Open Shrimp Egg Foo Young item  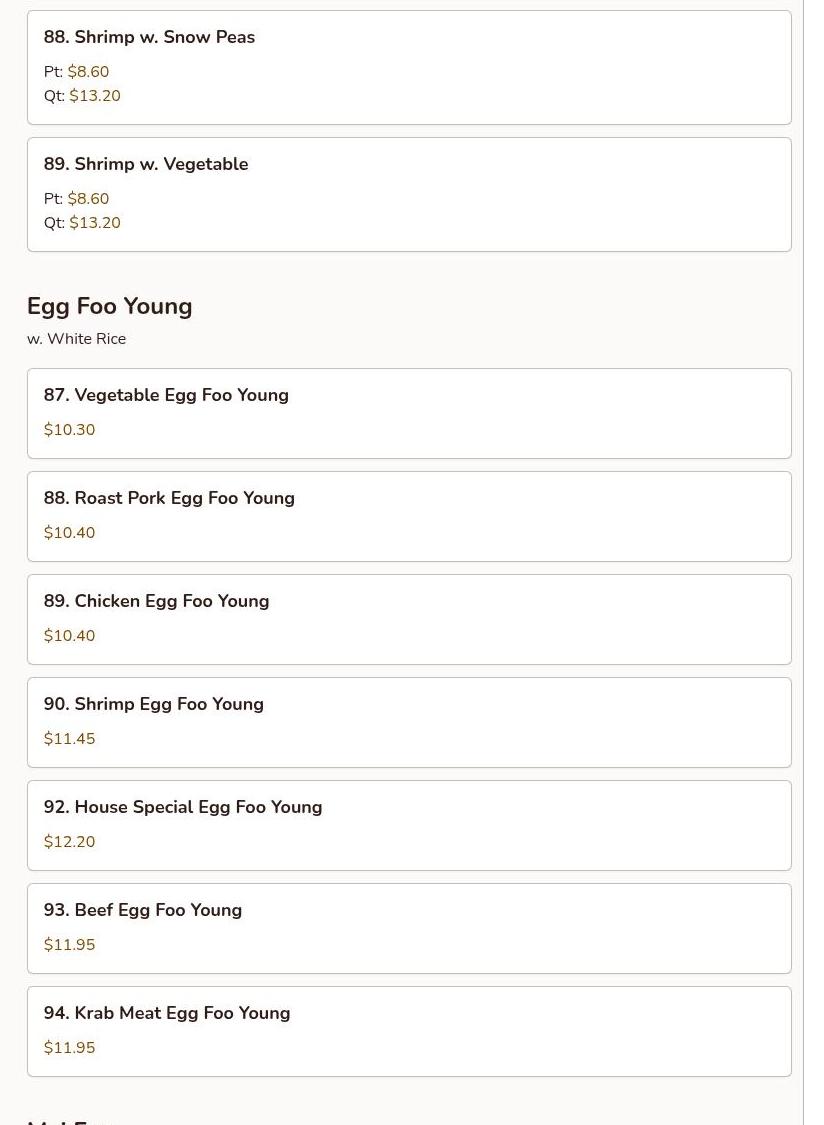click(154, 704)
